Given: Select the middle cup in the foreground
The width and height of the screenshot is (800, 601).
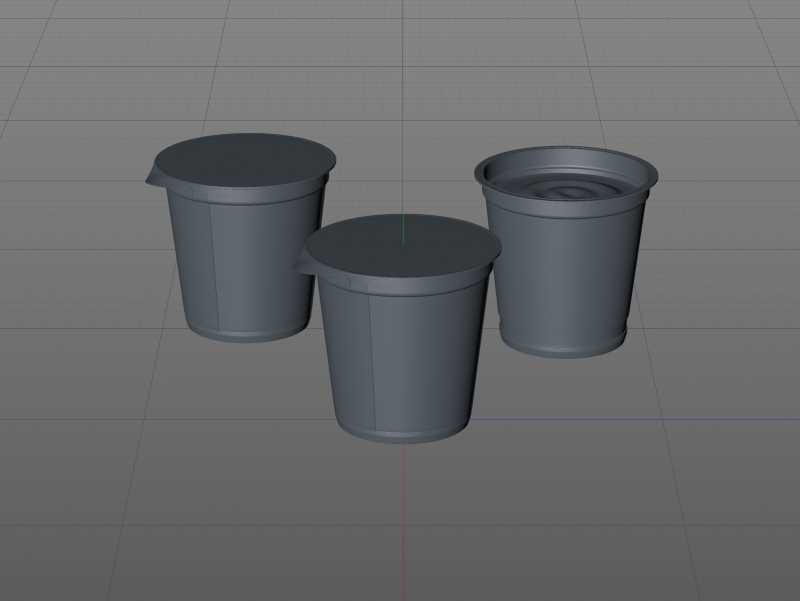Looking at the screenshot, I should pyautogui.click(x=400, y=330).
